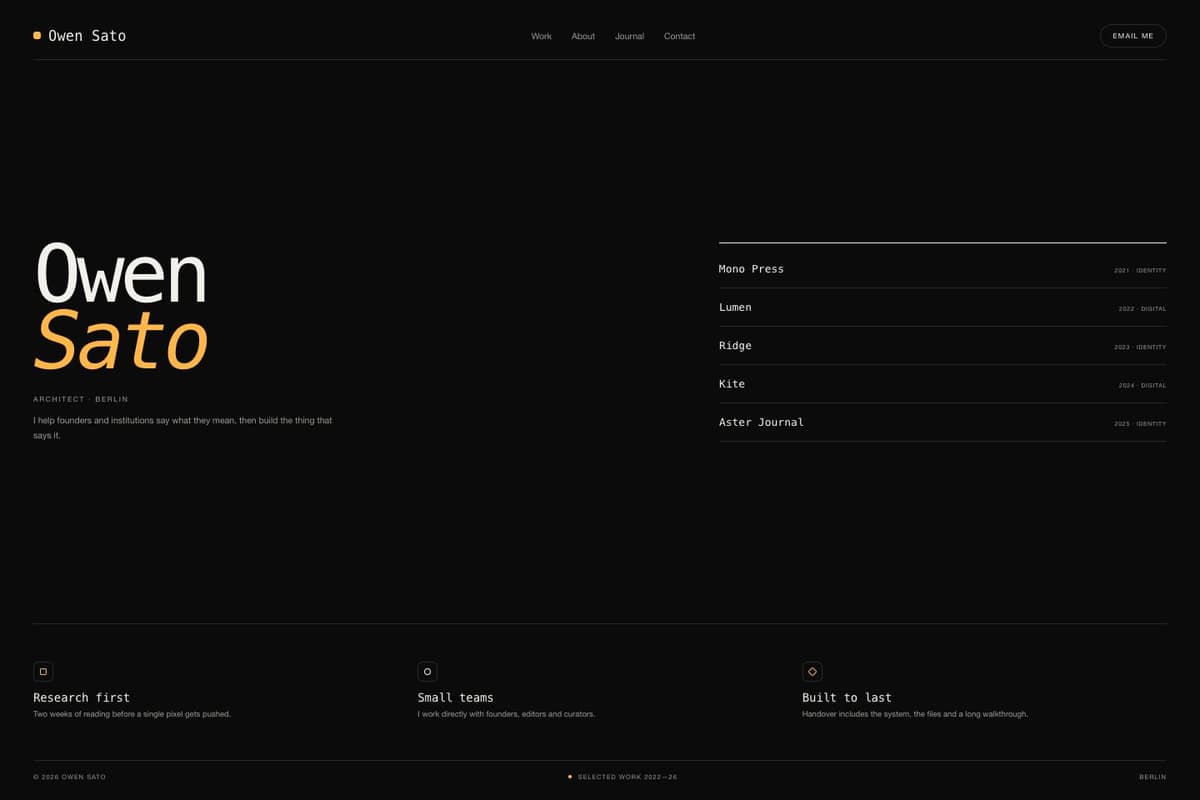Click 'I work directly with founders' description
The image size is (1200, 800).
coord(506,714)
